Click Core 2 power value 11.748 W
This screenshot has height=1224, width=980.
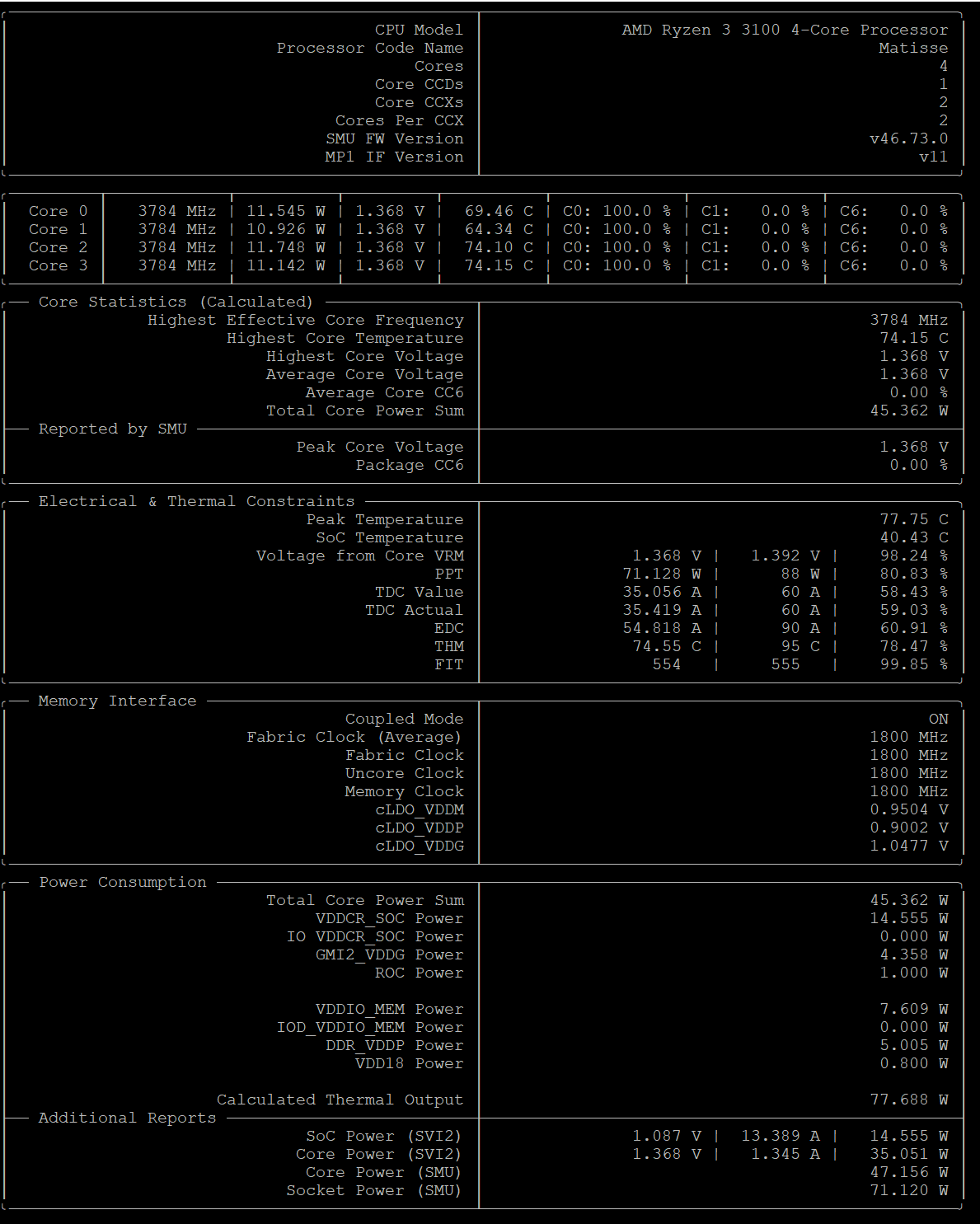tap(285, 247)
